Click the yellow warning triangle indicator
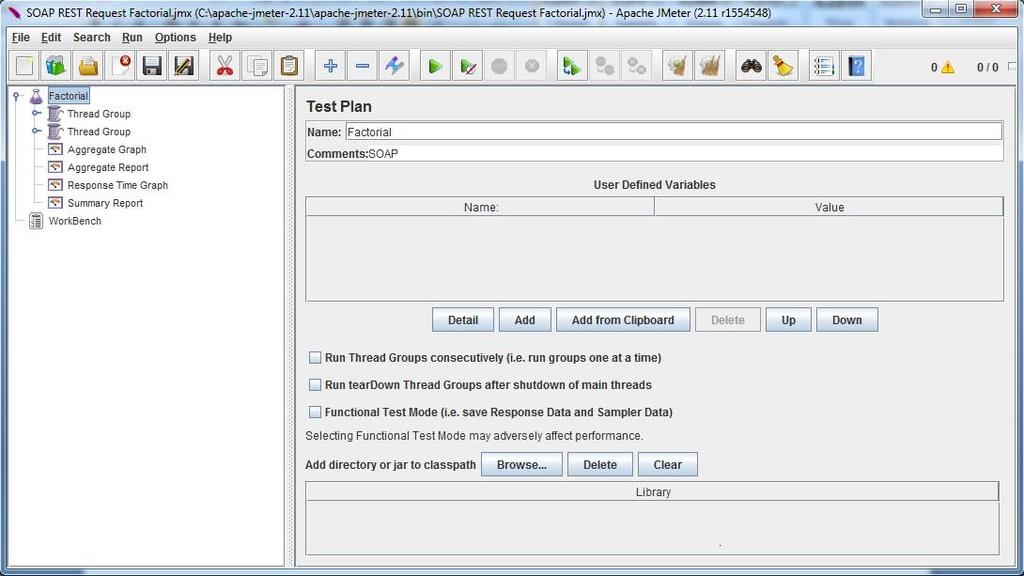The width and height of the screenshot is (1024, 576). tap(948, 67)
